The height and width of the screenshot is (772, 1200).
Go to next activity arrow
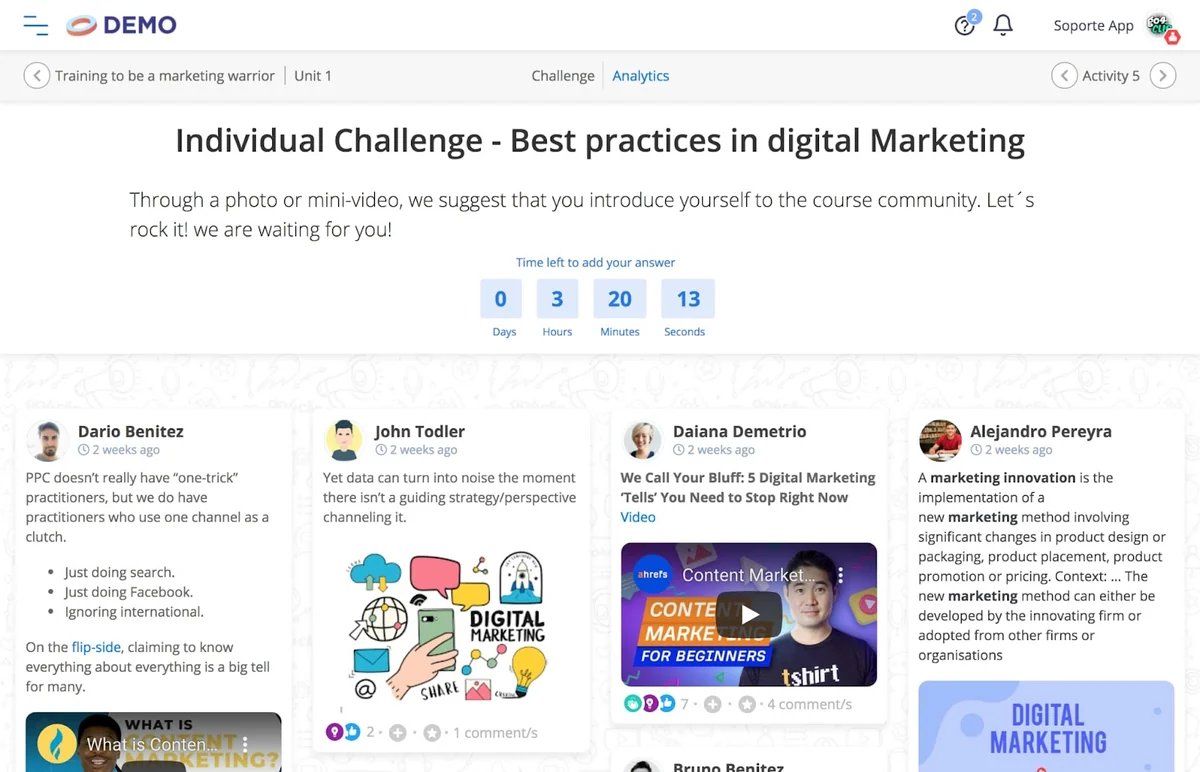pyautogui.click(x=1163, y=76)
